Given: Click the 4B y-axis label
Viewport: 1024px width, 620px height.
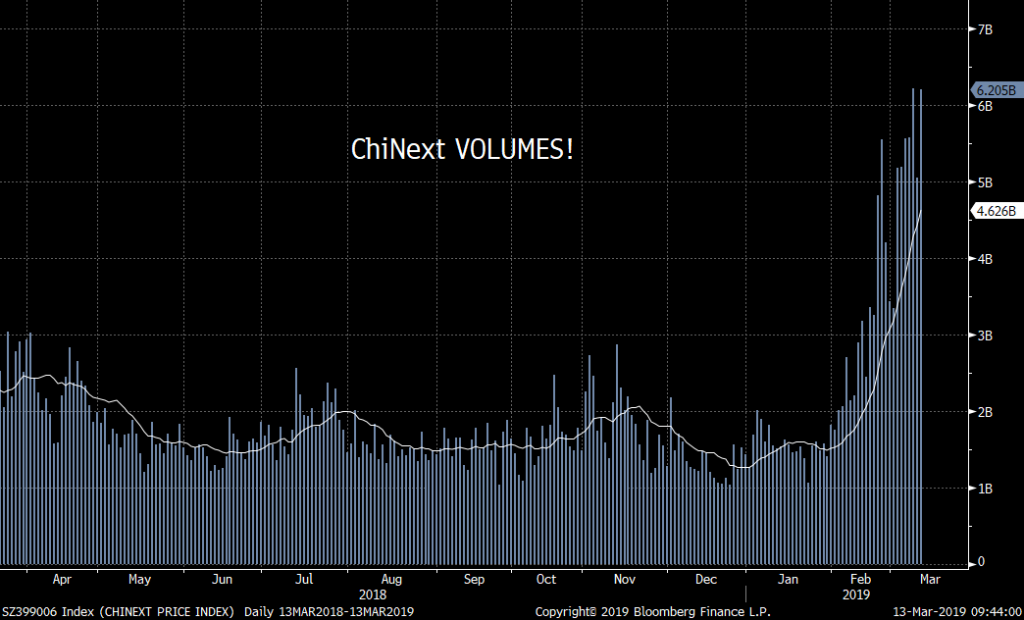Looking at the screenshot, I should [x=985, y=259].
